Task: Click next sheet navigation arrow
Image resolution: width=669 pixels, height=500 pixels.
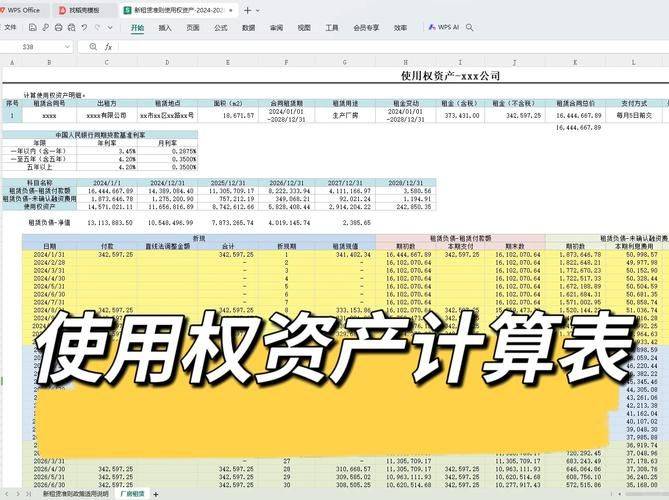Action: [17, 494]
